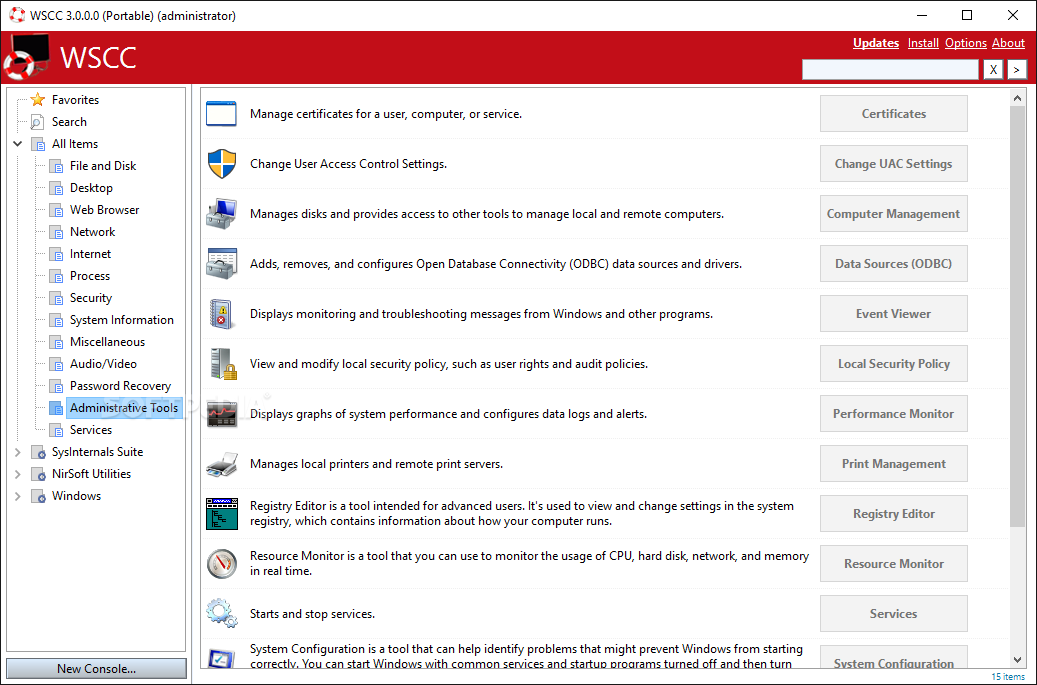Open the About link
The width and height of the screenshot is (1037, 685).
(1009, 43)
